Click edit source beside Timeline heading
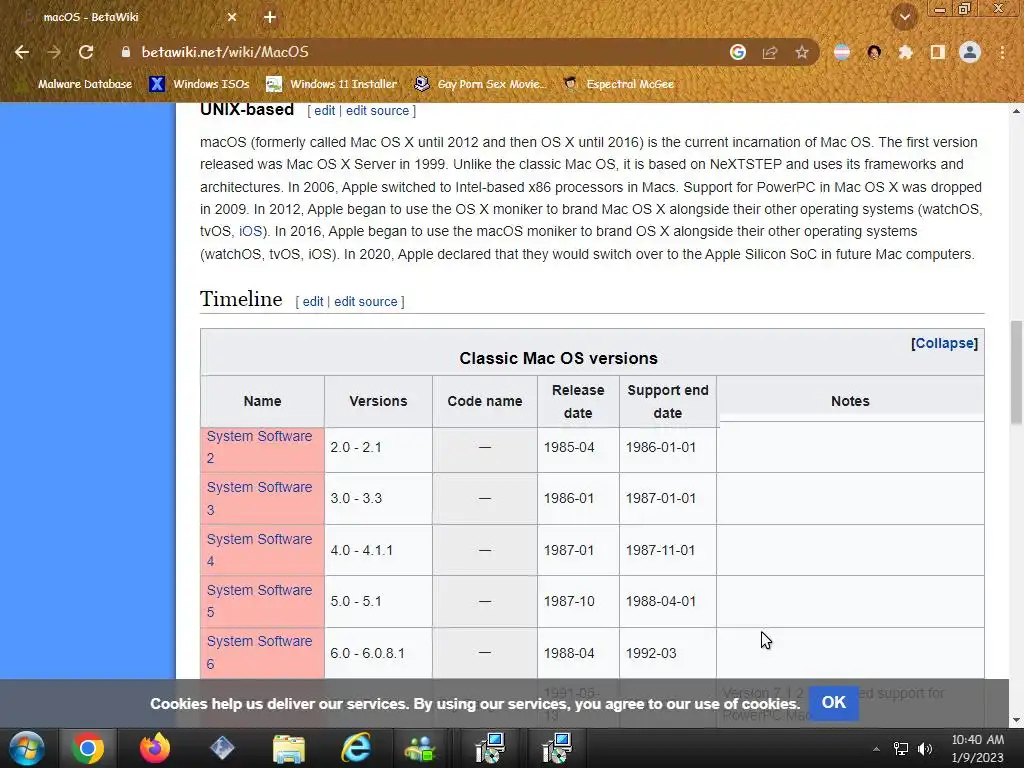 [x=366, y=302]
